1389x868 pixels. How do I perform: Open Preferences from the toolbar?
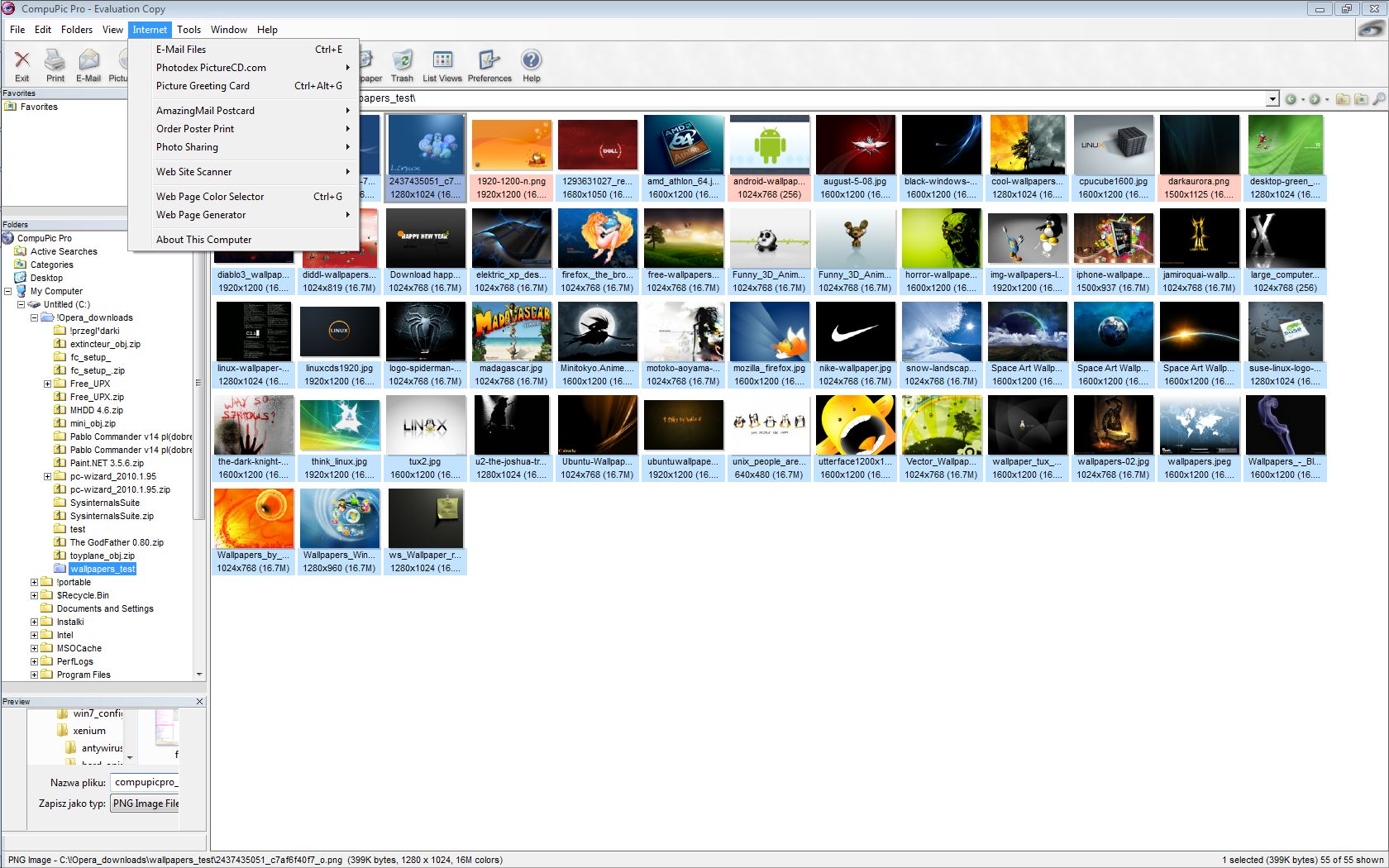[489, 65]
